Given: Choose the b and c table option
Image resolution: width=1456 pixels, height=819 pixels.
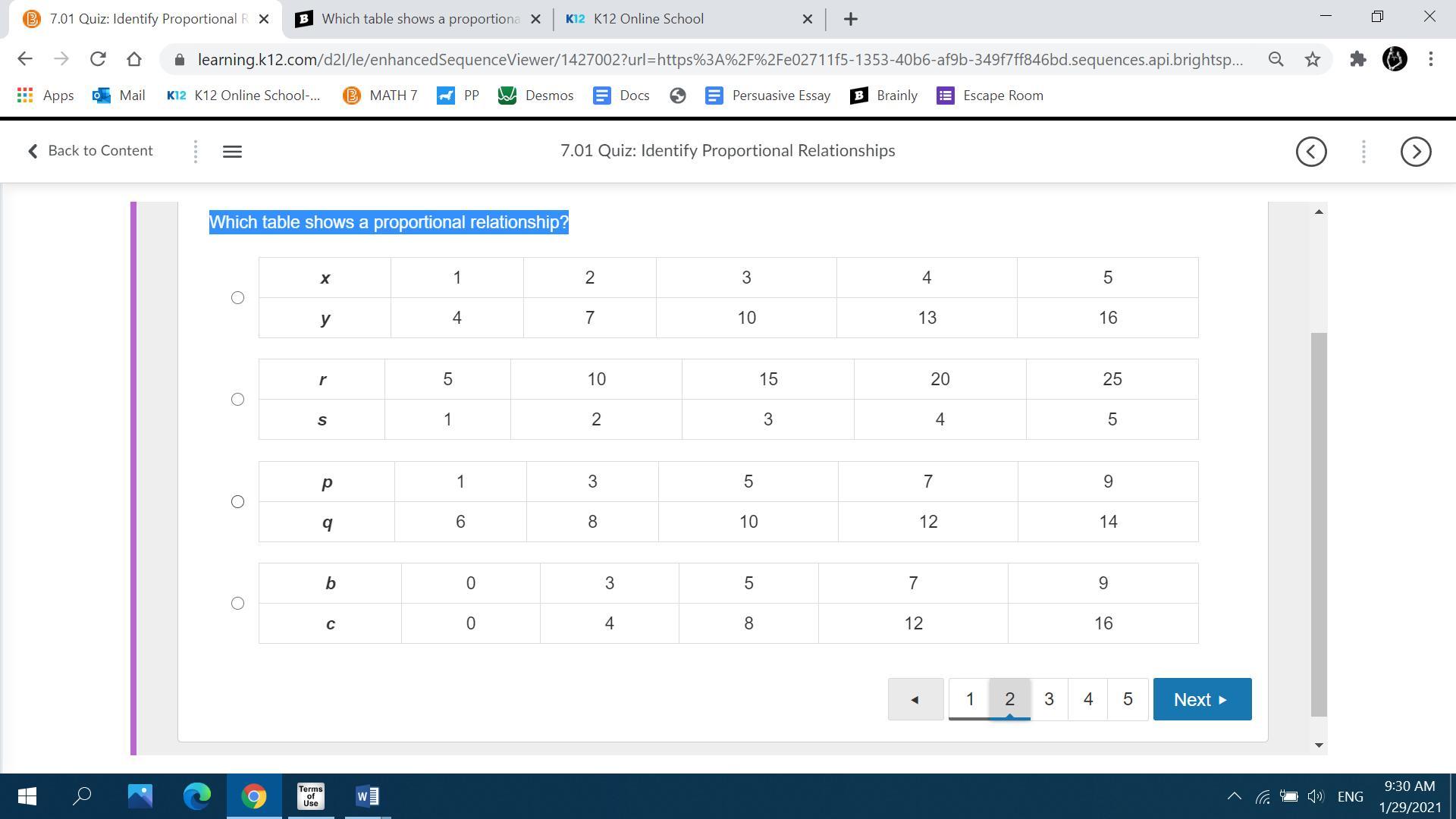Looking at the screenshot, I should 237,604.
